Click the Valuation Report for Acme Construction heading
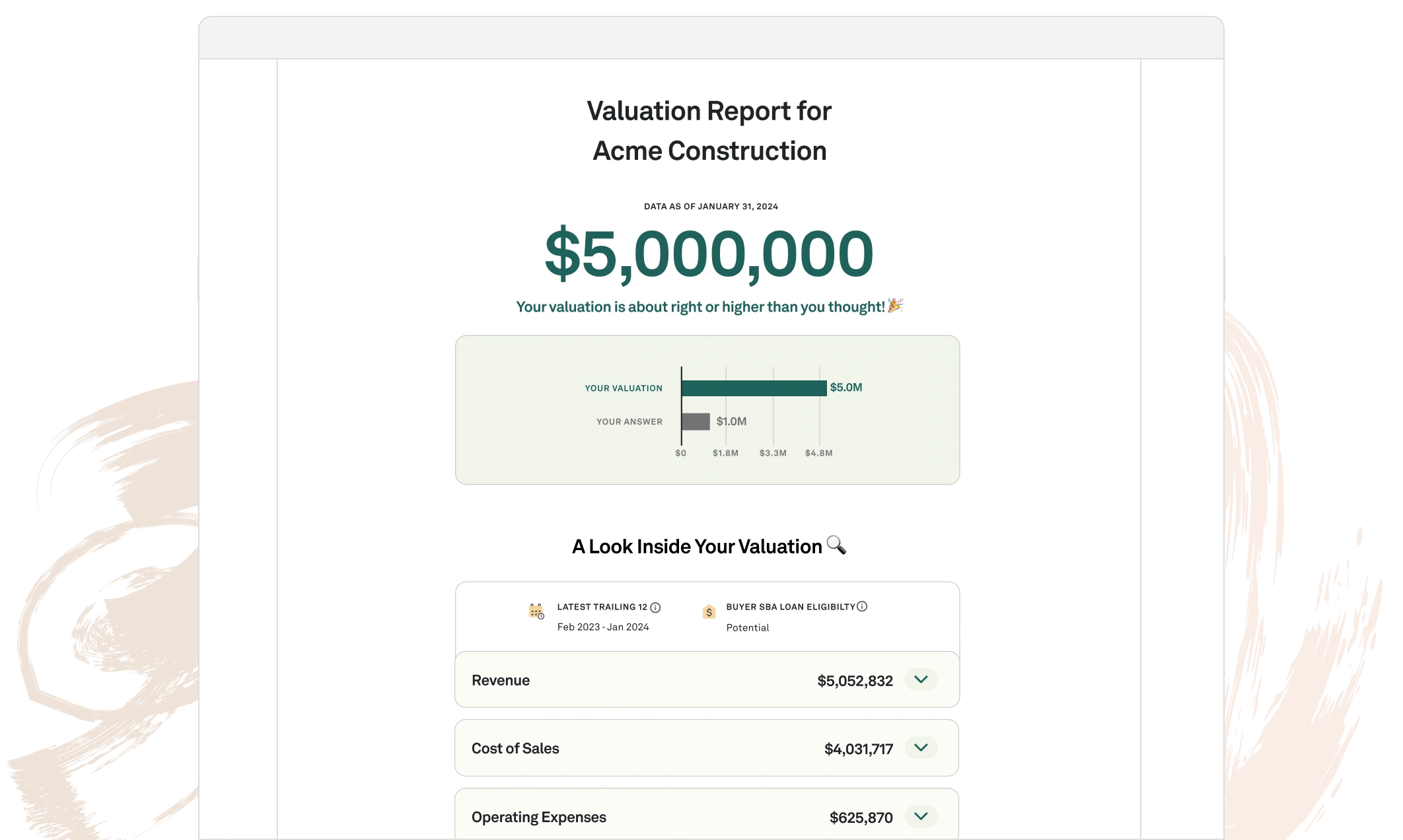The height and width of the screenshot is (840, 1403). [x=708, y=130]
